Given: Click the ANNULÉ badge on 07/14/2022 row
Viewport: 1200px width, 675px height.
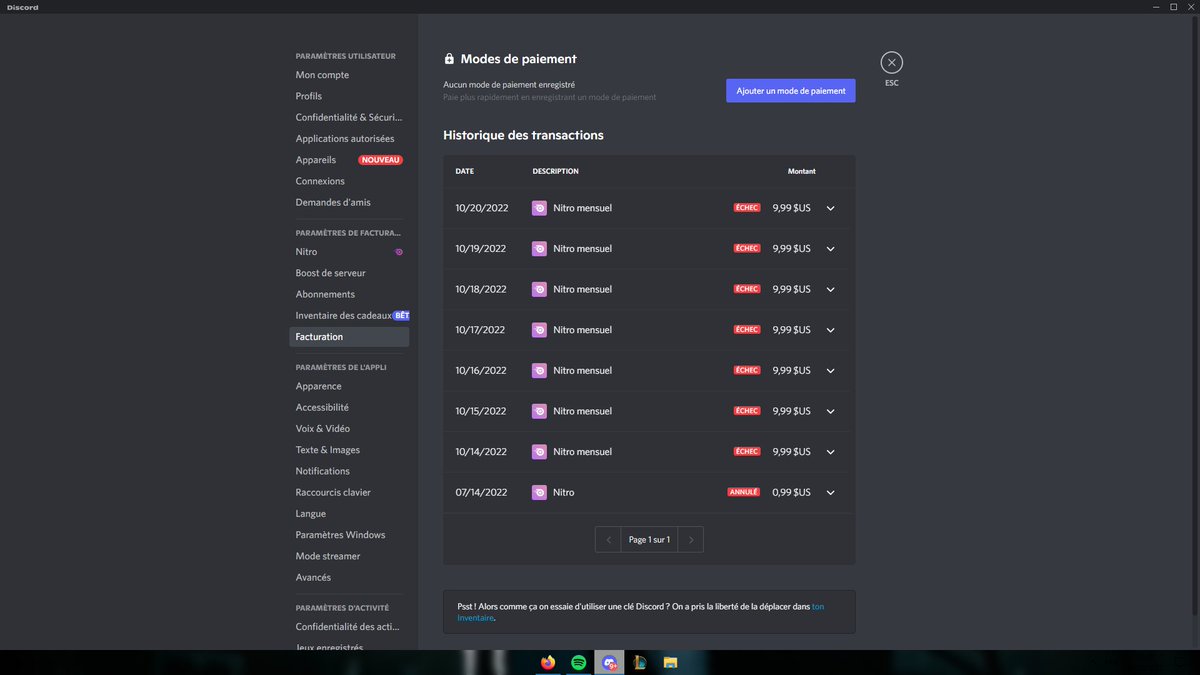Looking at the screenshot, I should click(744, 492).
